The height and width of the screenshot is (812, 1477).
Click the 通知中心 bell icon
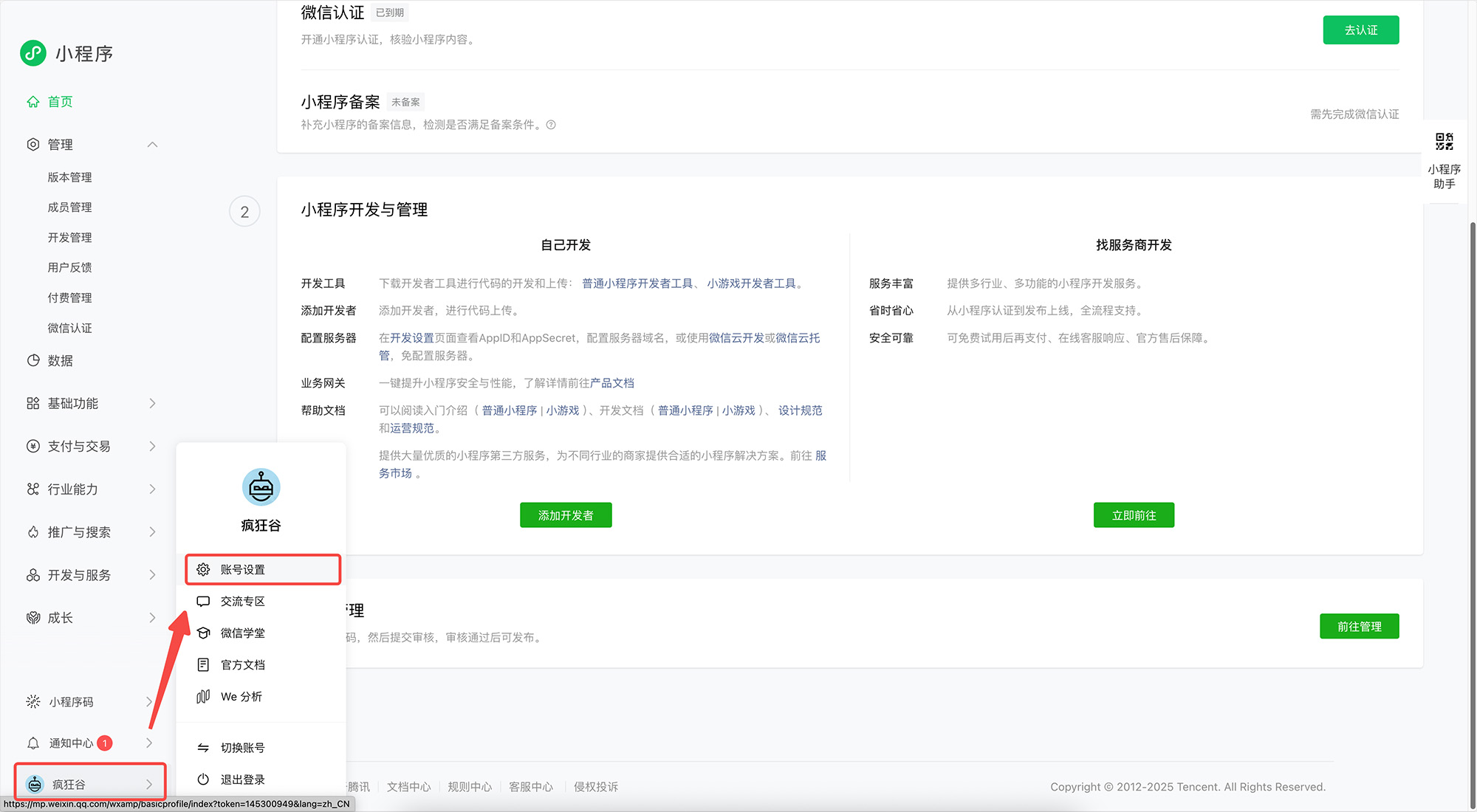click(33, 743)
